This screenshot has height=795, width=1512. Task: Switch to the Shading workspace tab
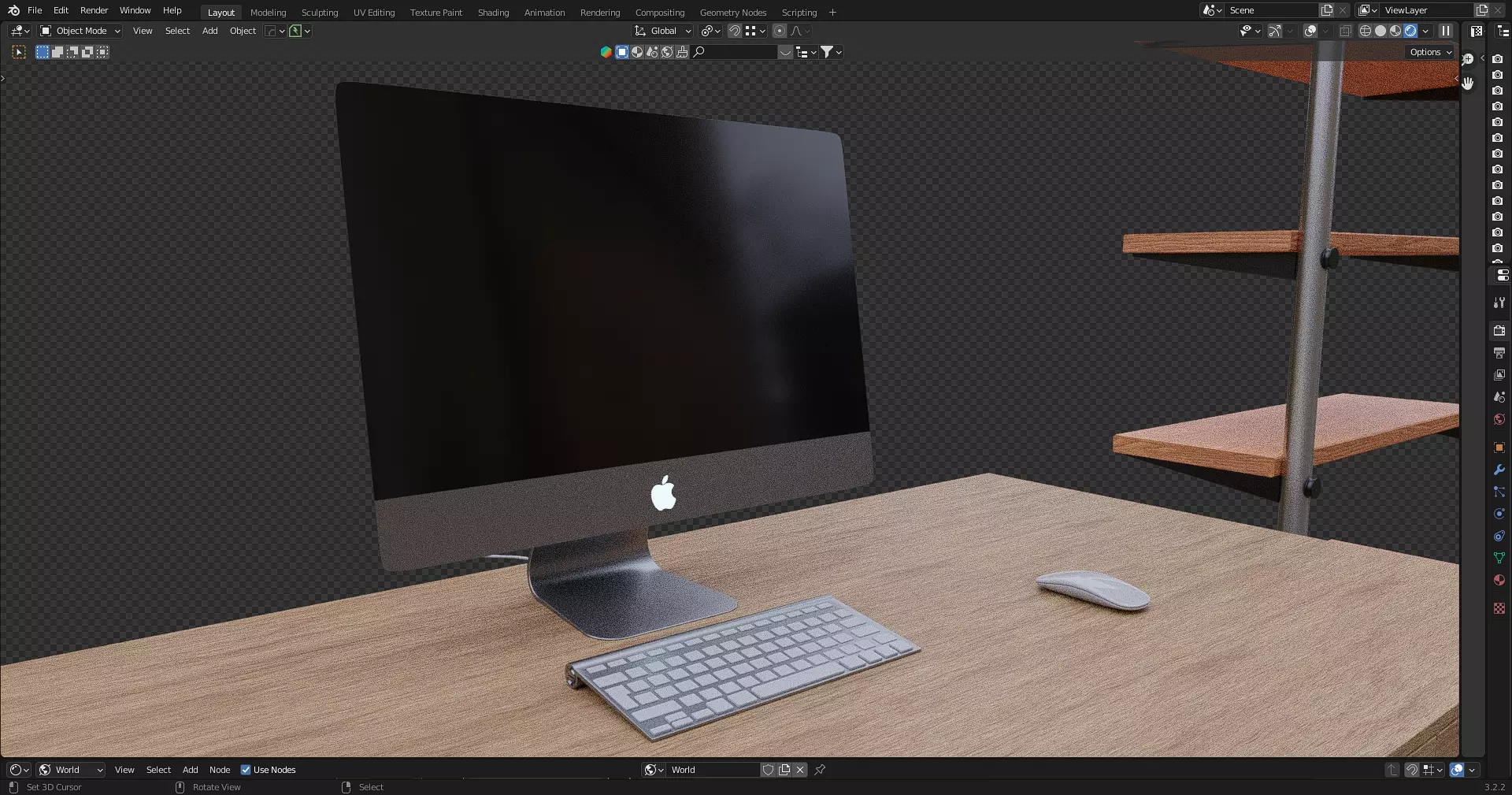click(493, 12)
